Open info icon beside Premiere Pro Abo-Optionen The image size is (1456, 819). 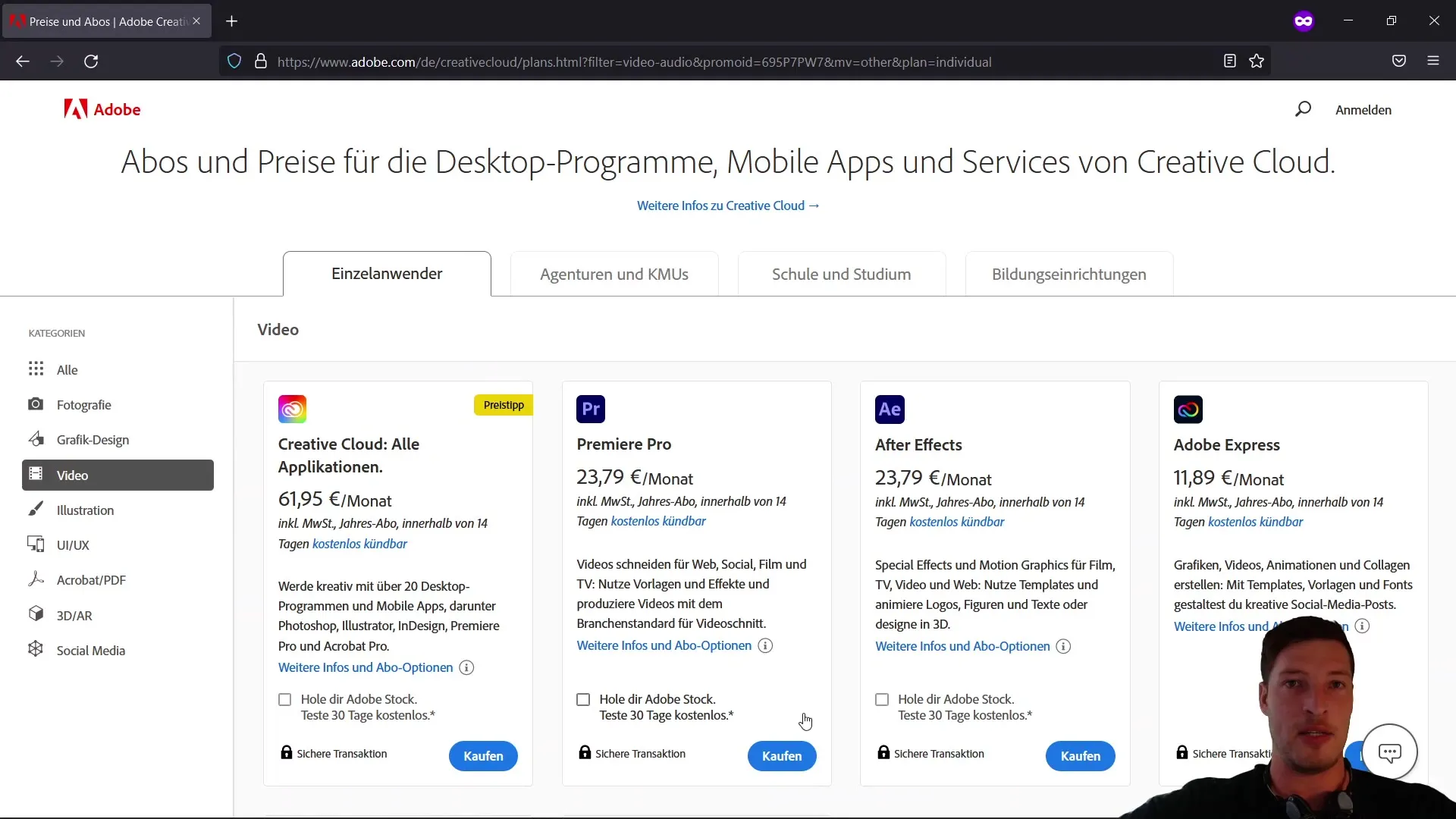(x=766, y=645)
